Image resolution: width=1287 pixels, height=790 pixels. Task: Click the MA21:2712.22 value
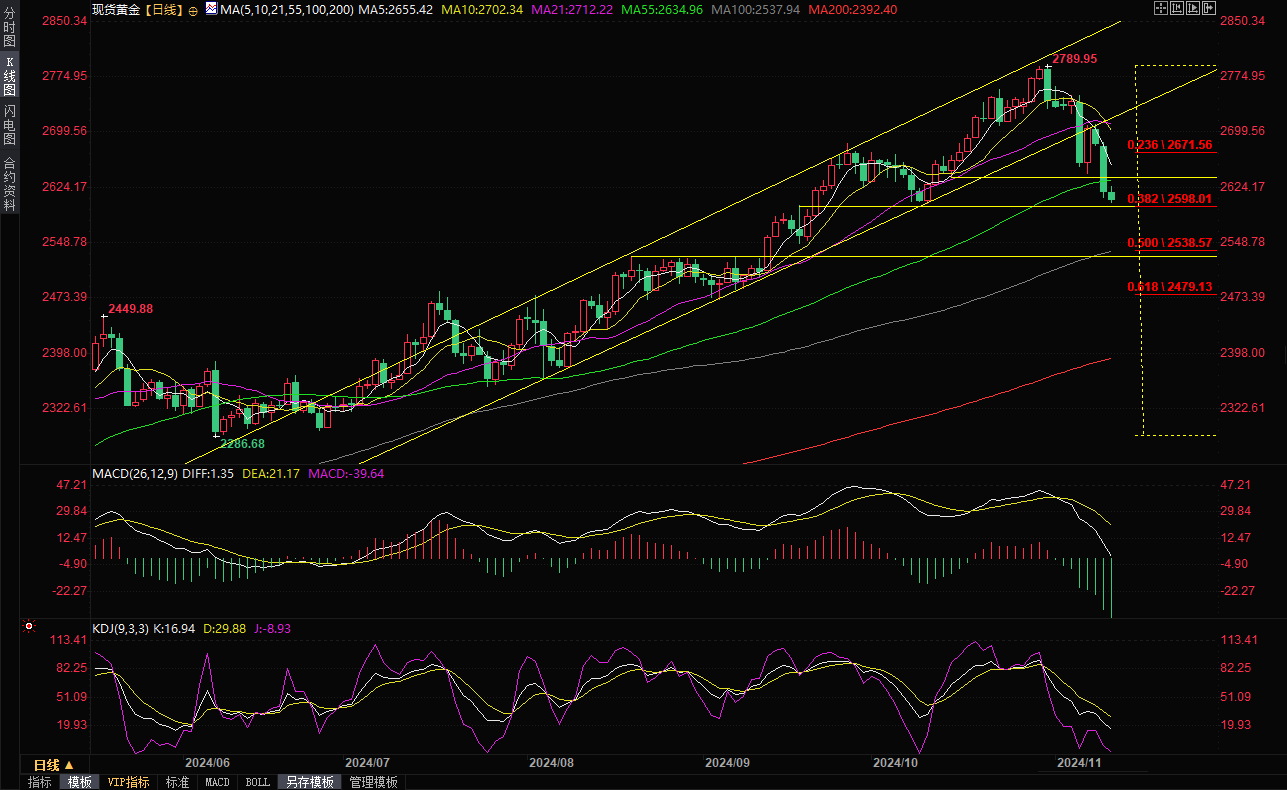point(574,9)
